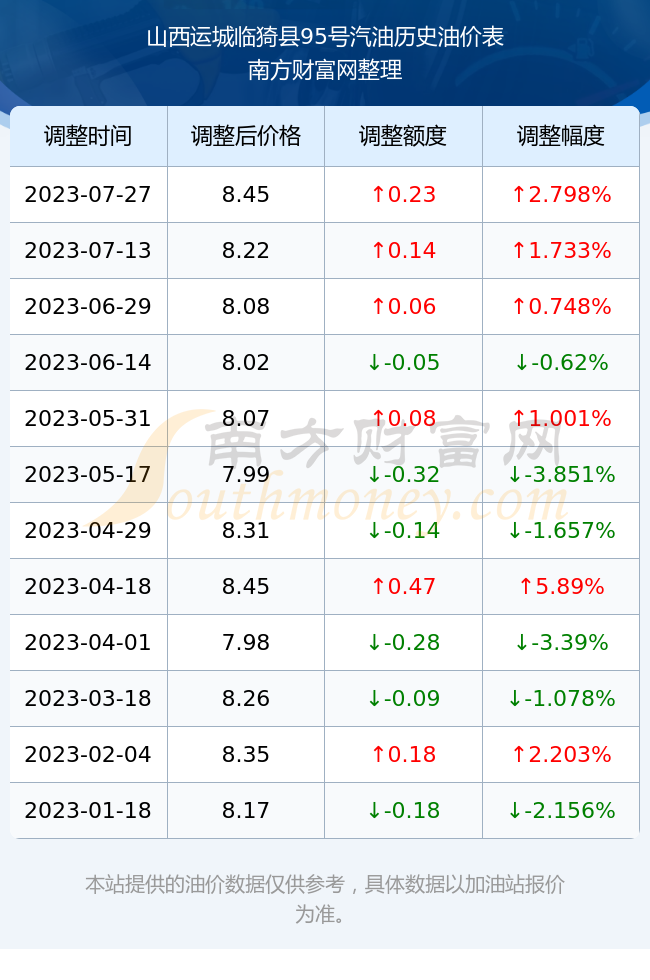Select the 2023-04-29 date cell

(88, 530)
